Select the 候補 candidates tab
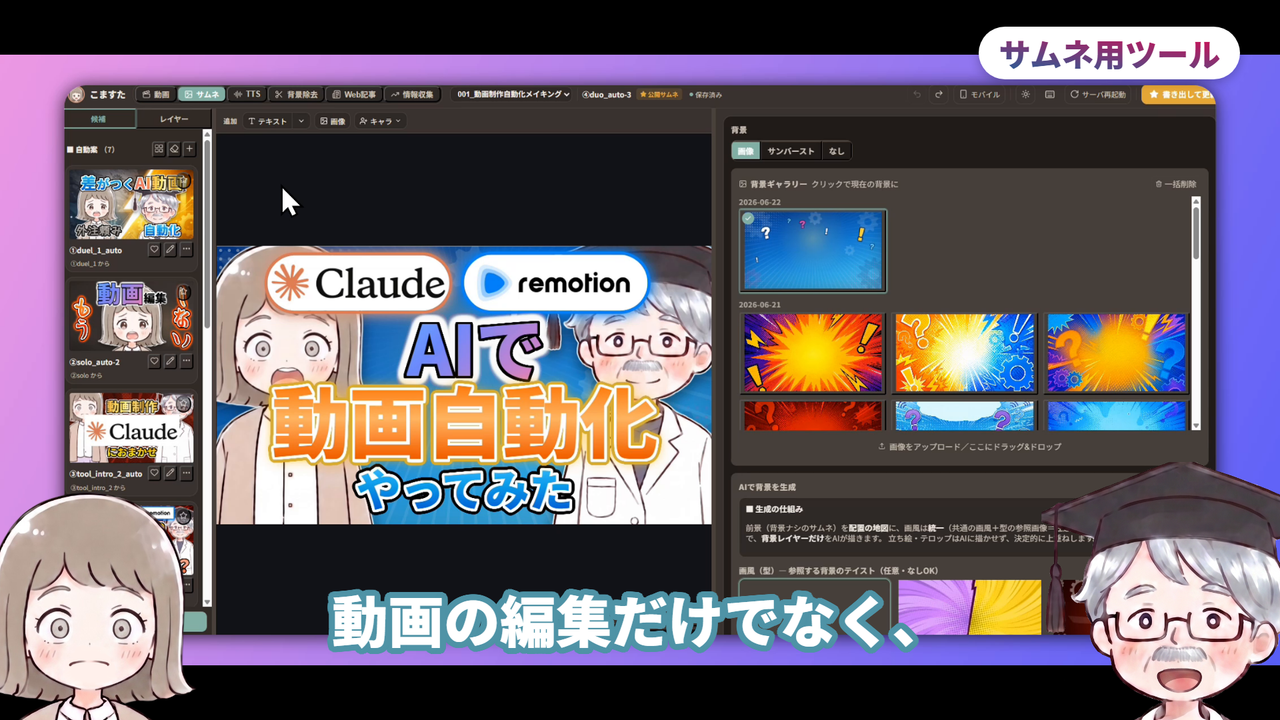The image size is (1280, 720). tap(98, 118)
